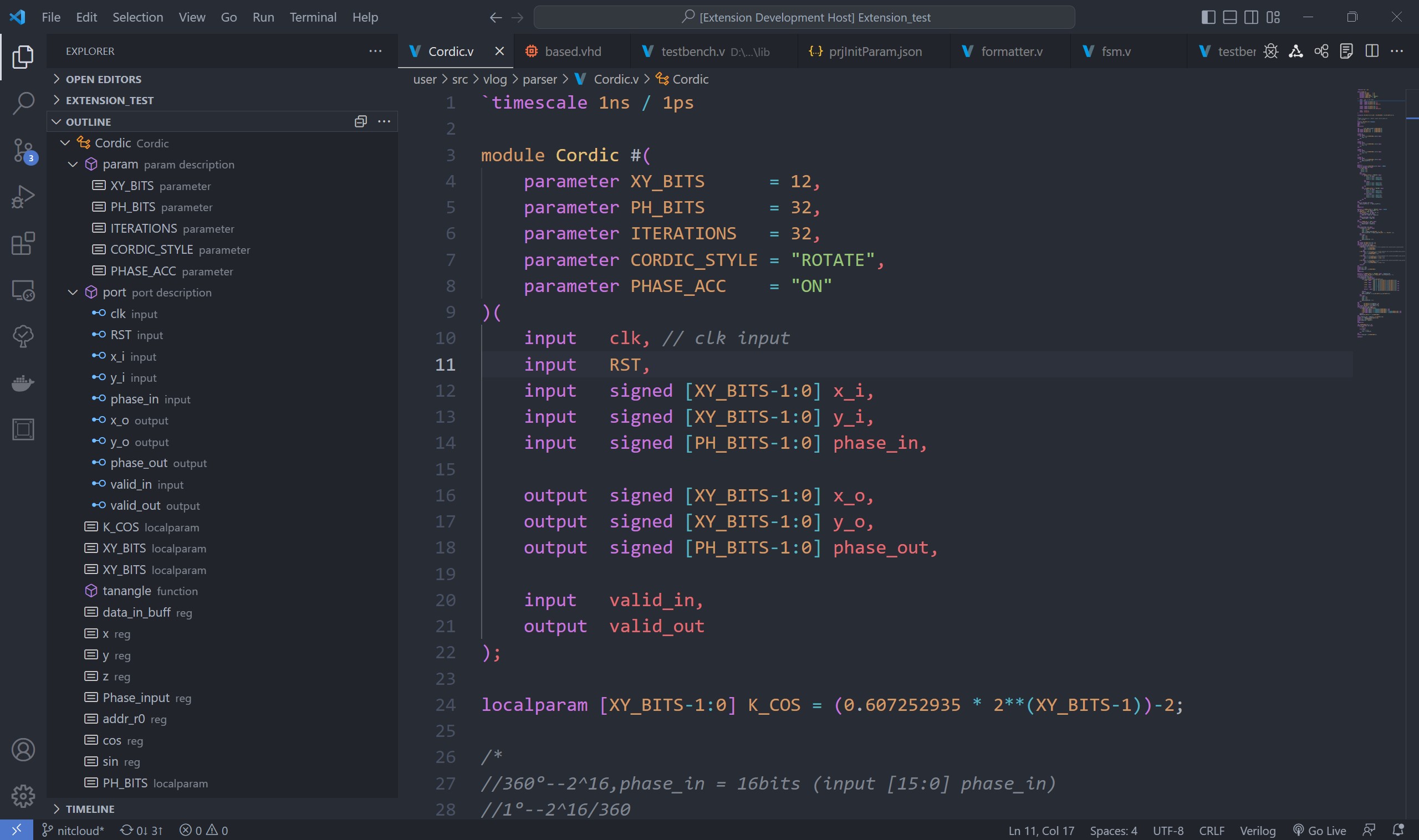
Task: Open the Docker whale icon view
Action: point(23,383)
